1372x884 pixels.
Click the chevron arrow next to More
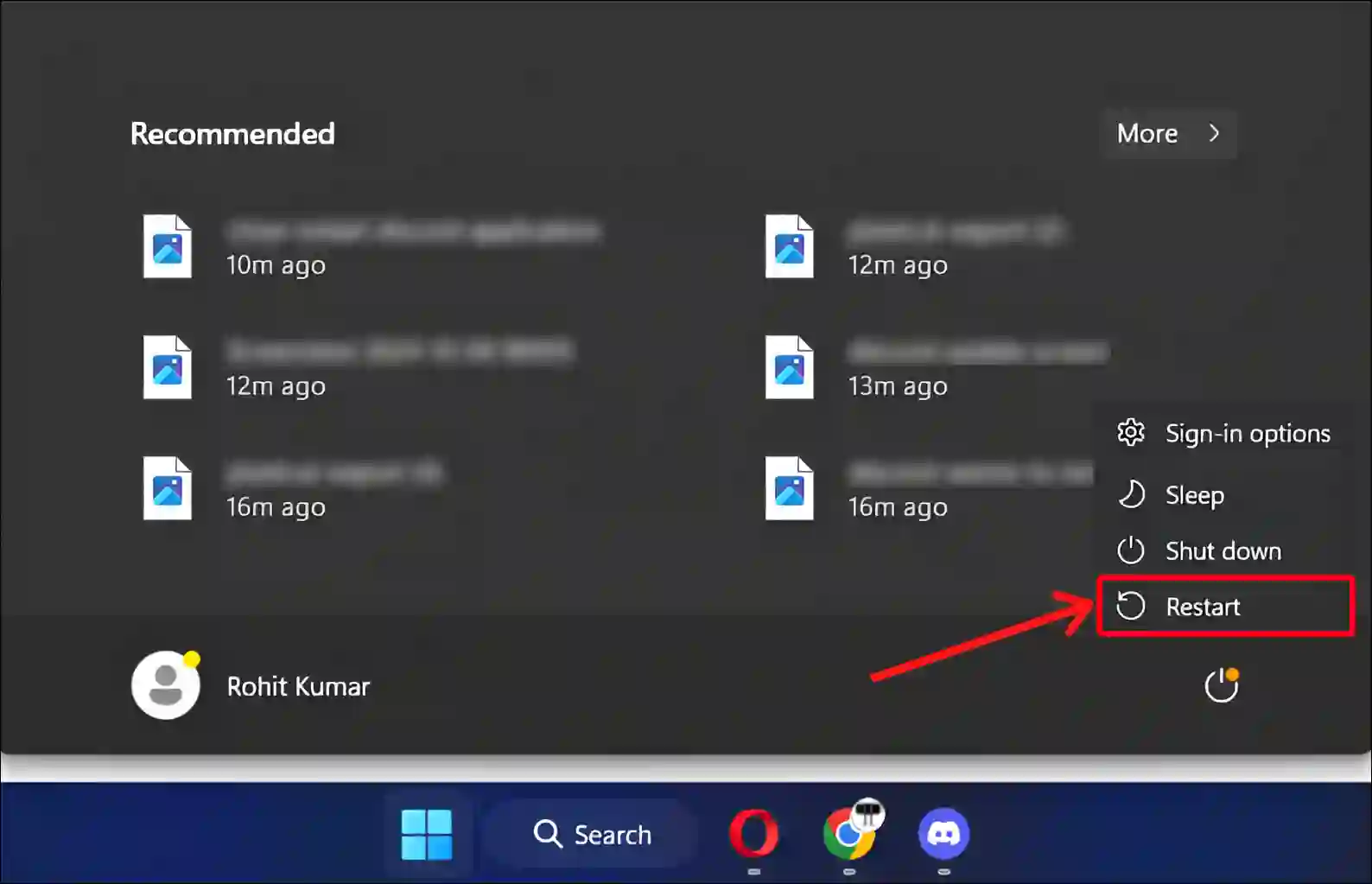coord(1214,133)
